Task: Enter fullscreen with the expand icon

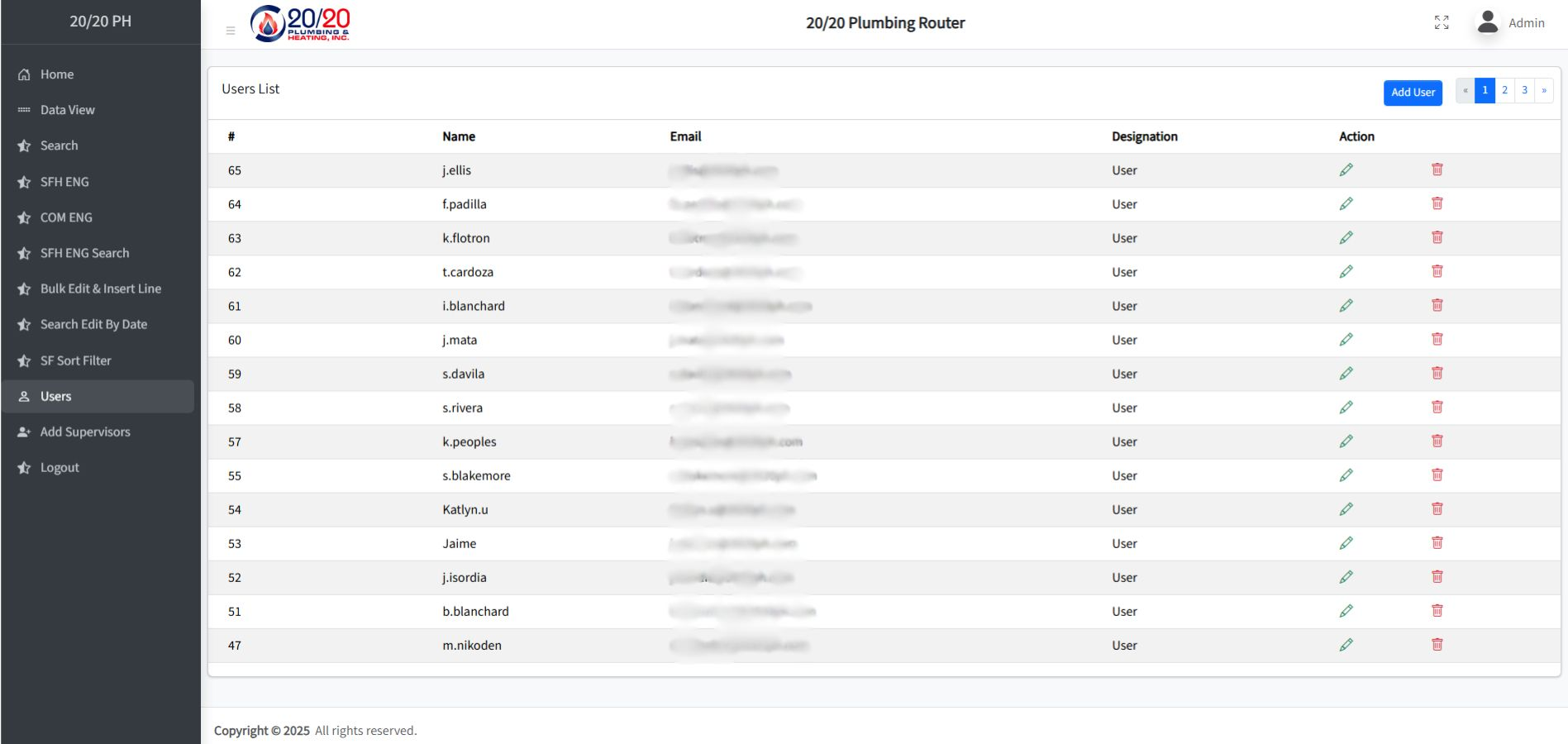Action: point(1442,23)
